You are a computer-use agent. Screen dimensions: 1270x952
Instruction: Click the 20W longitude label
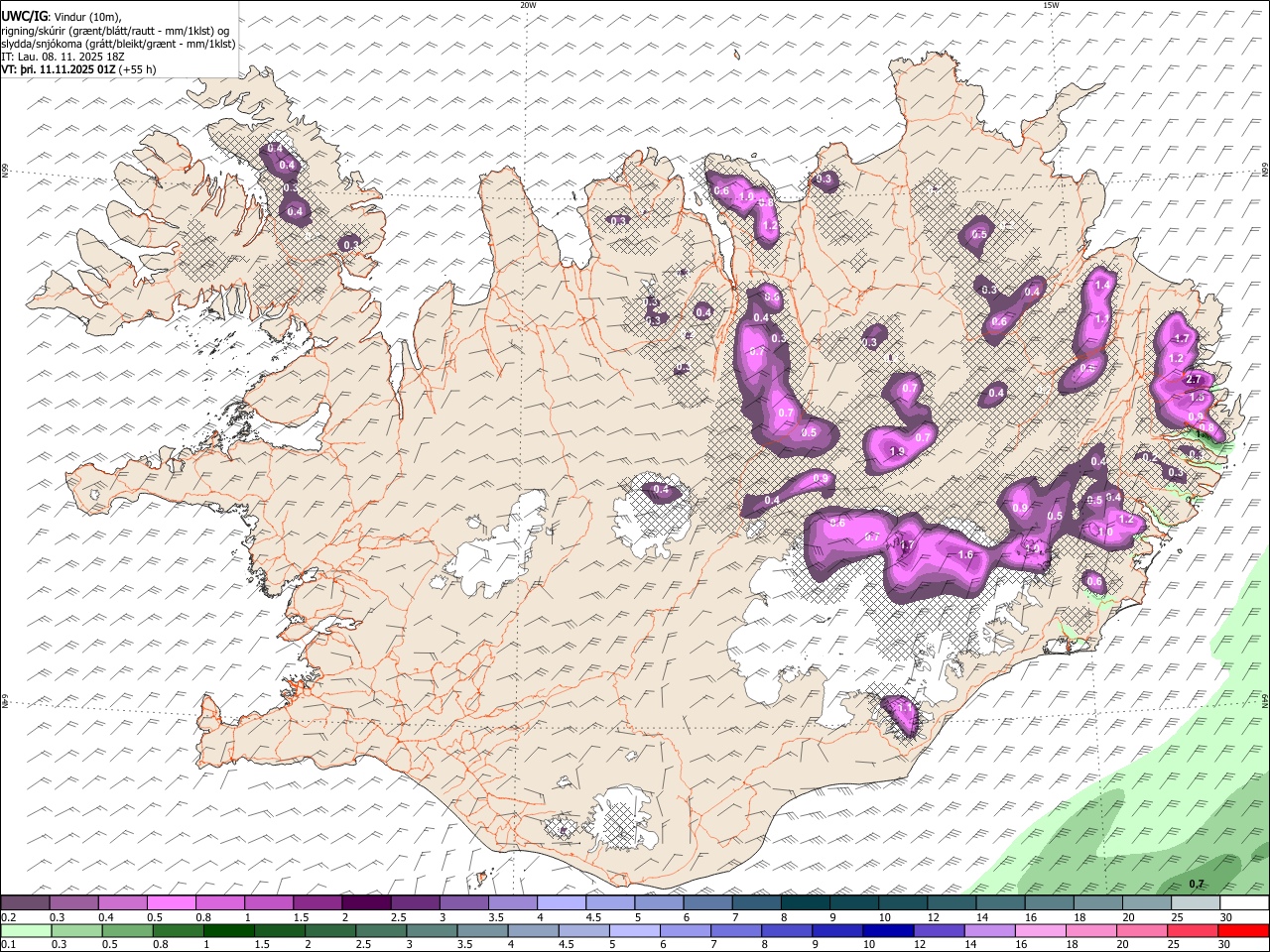[x=528, y=5]
